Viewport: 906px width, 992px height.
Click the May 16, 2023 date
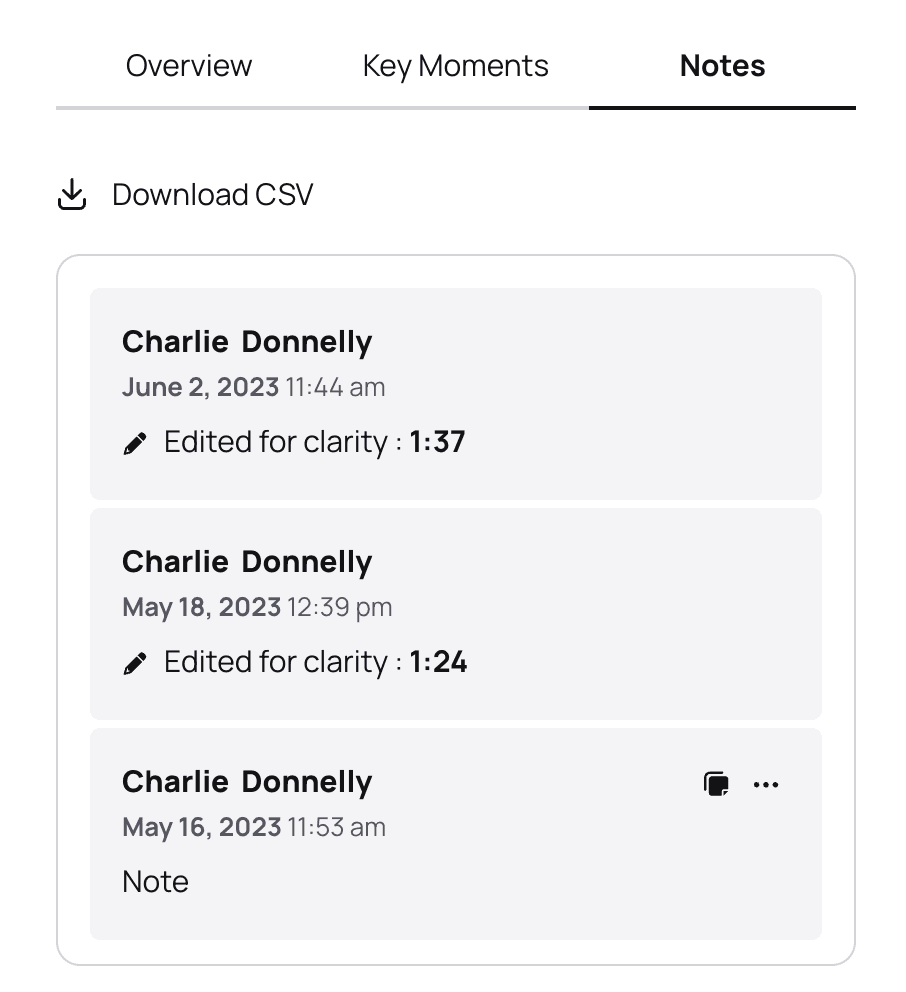click(x=201, y=827)
